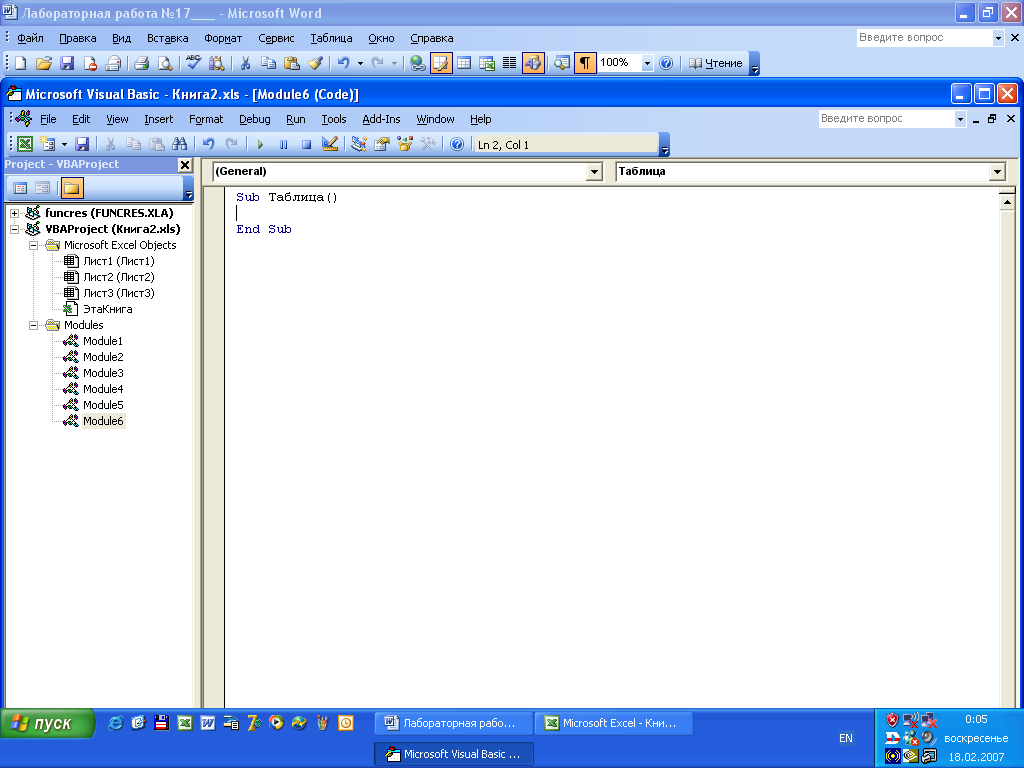Open Word zoom 100% dropdown
1024x768 pixels.
tap(647, 63)
